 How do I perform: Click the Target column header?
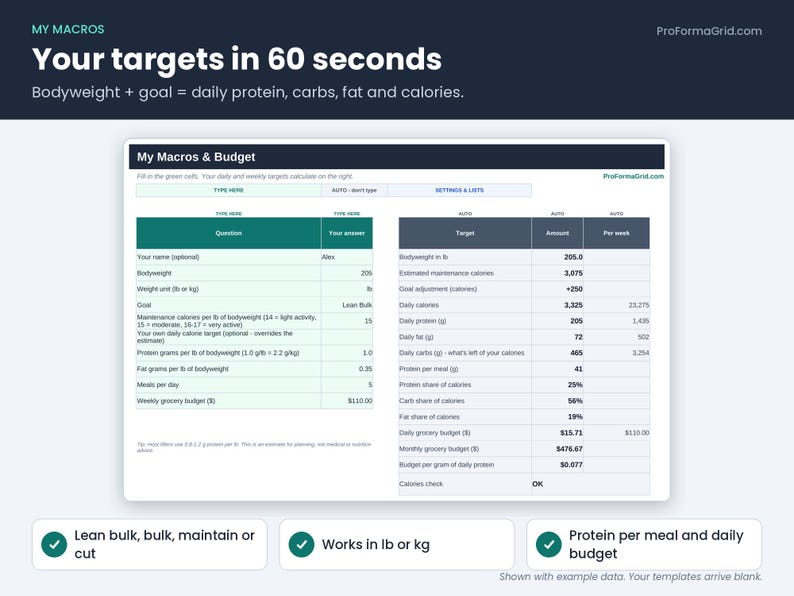tap(465, 233)
